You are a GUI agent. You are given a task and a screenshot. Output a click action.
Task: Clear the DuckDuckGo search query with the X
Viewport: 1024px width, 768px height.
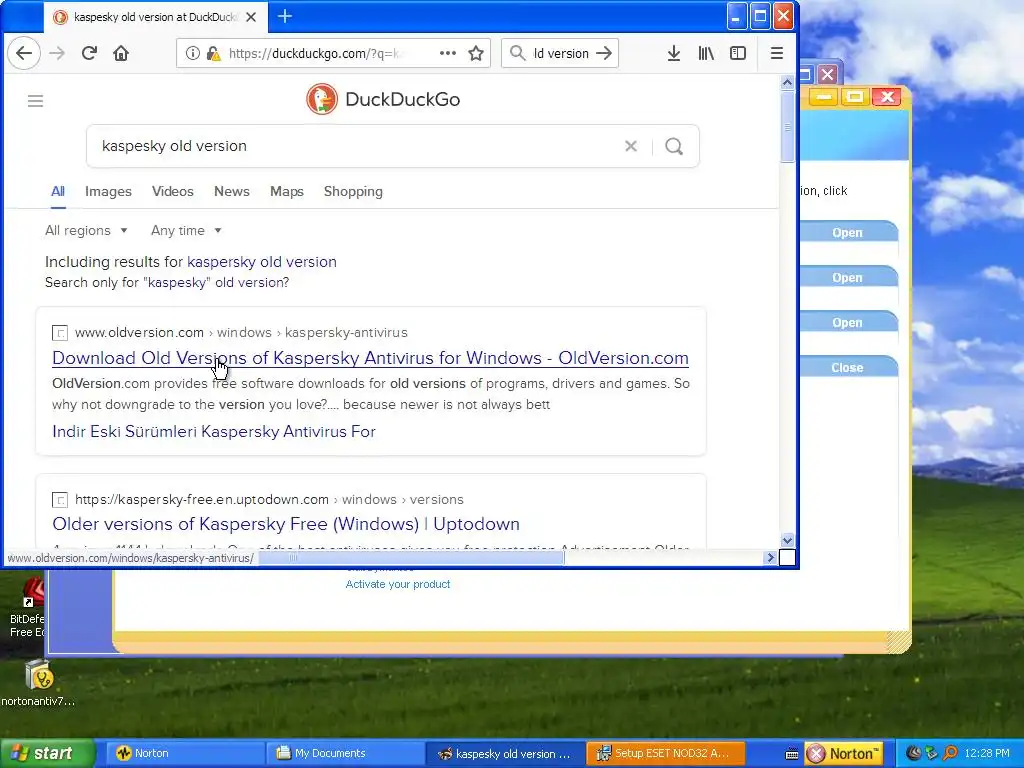click(x=631, y=146)
